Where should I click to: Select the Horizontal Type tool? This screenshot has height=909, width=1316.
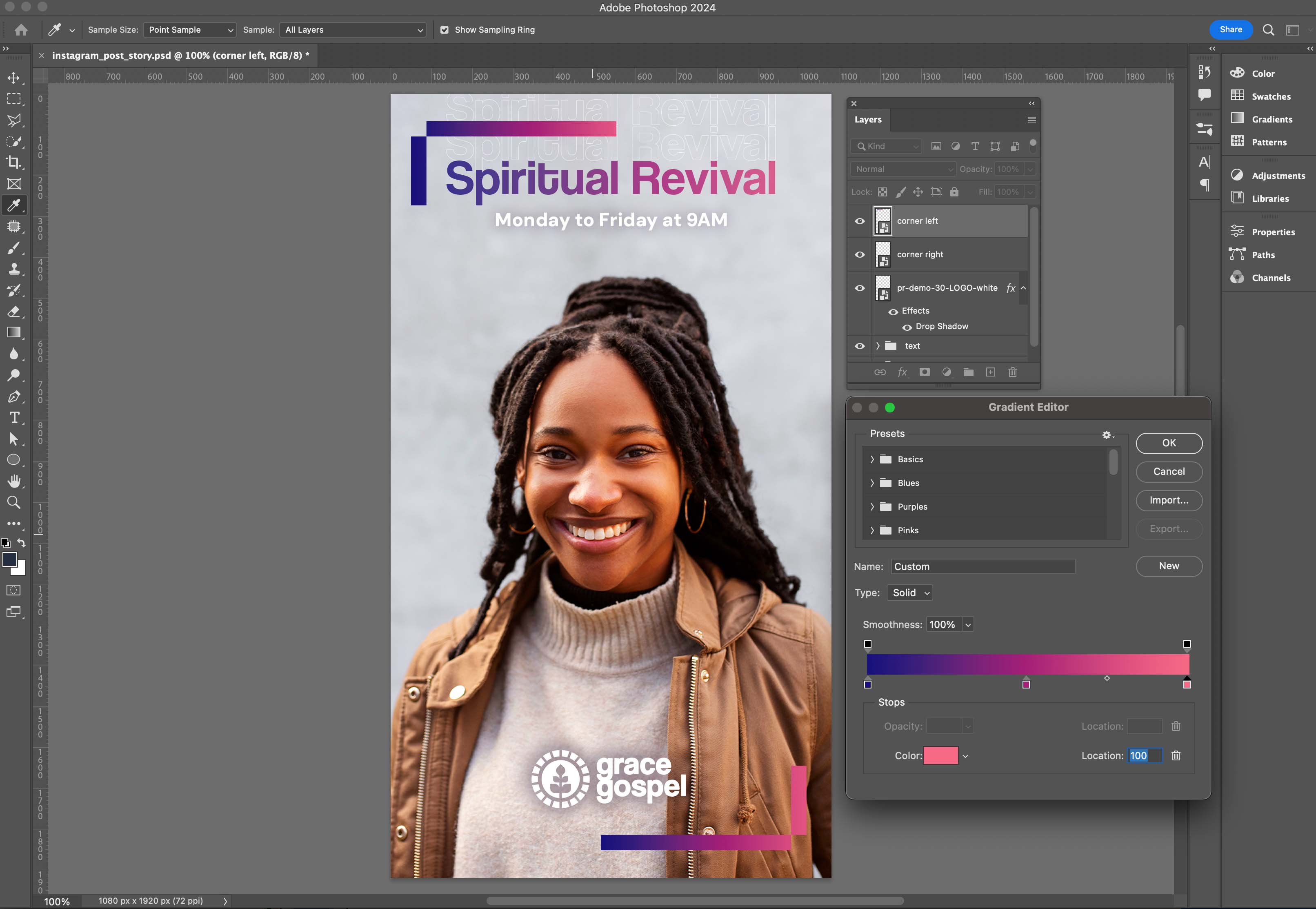point(14,417)
